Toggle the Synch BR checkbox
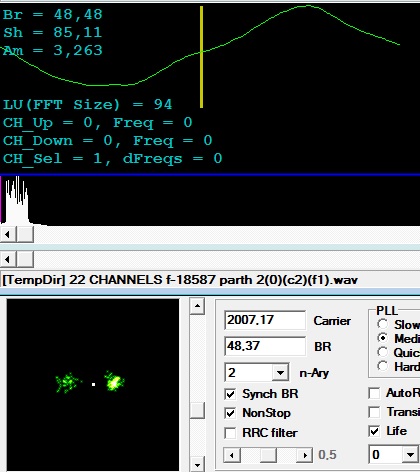Screen dimensions: 420x472 230,394
